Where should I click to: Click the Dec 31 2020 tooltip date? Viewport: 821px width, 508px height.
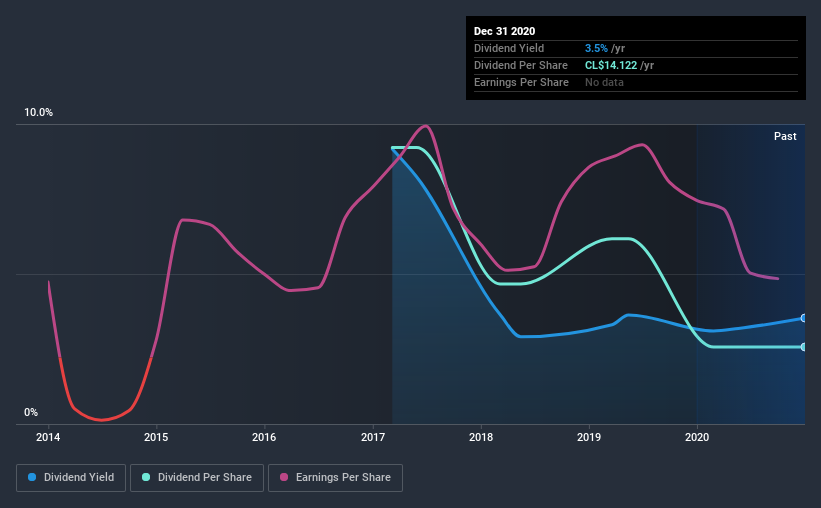504,31
